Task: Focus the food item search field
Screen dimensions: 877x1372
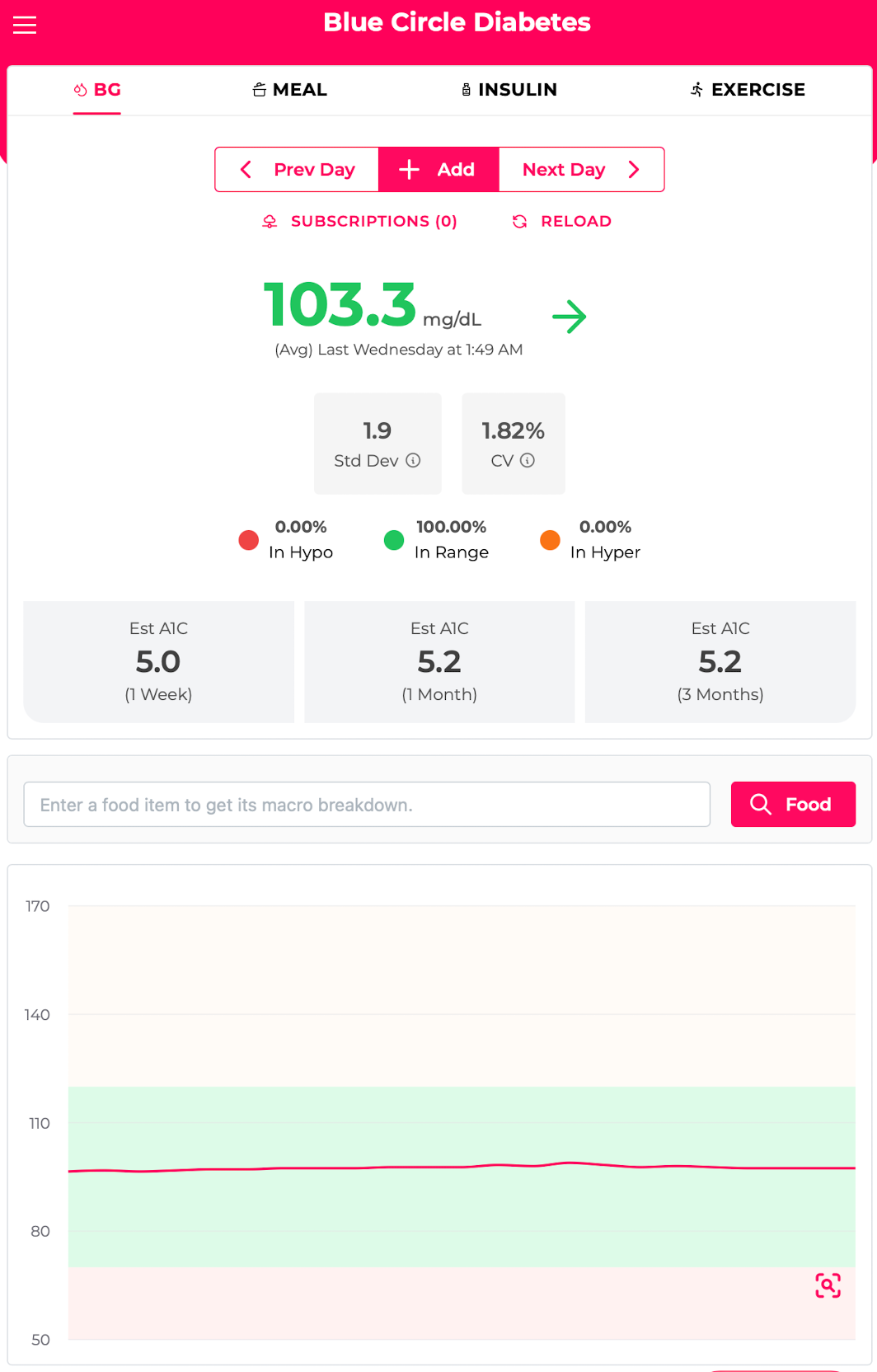Action: tap(367, 804)
